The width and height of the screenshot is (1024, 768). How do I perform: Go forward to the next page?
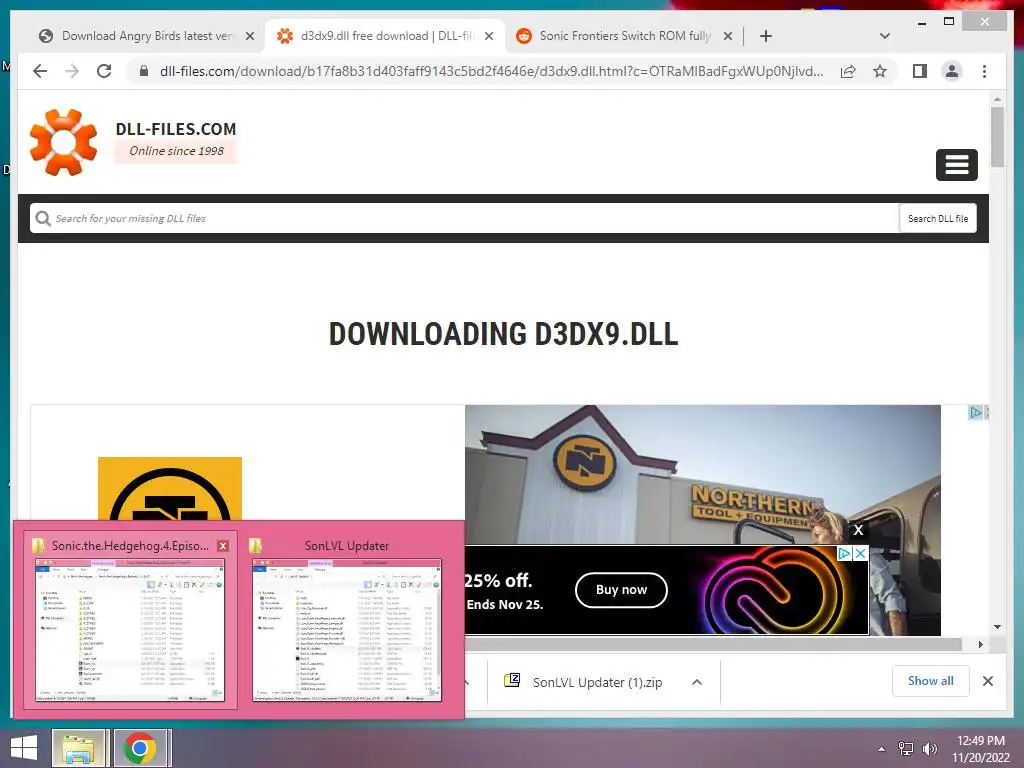pos(72,71)
